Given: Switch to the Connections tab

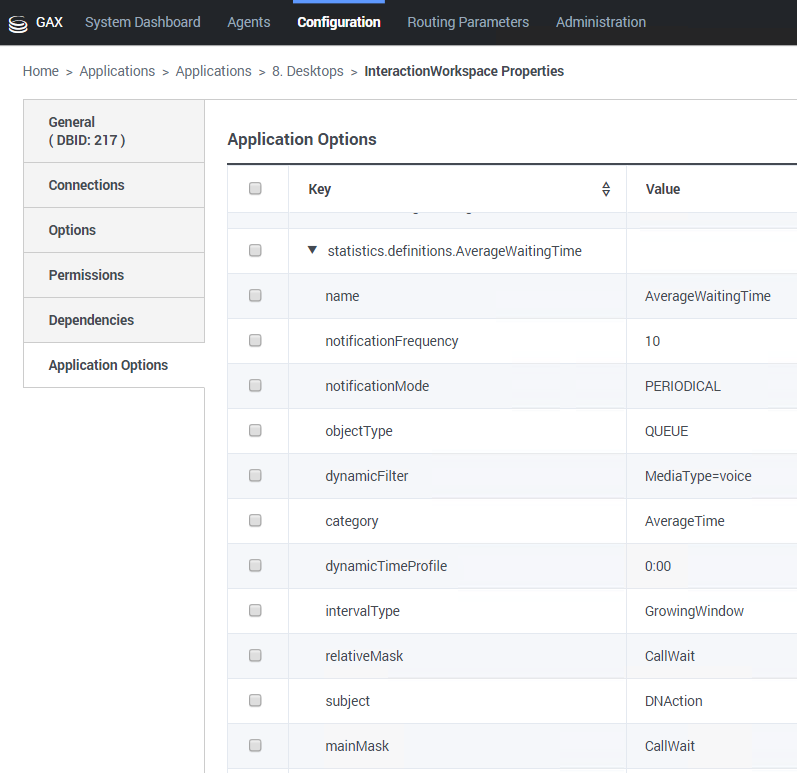Looking at the screenshot, I should tap(87, 185).
